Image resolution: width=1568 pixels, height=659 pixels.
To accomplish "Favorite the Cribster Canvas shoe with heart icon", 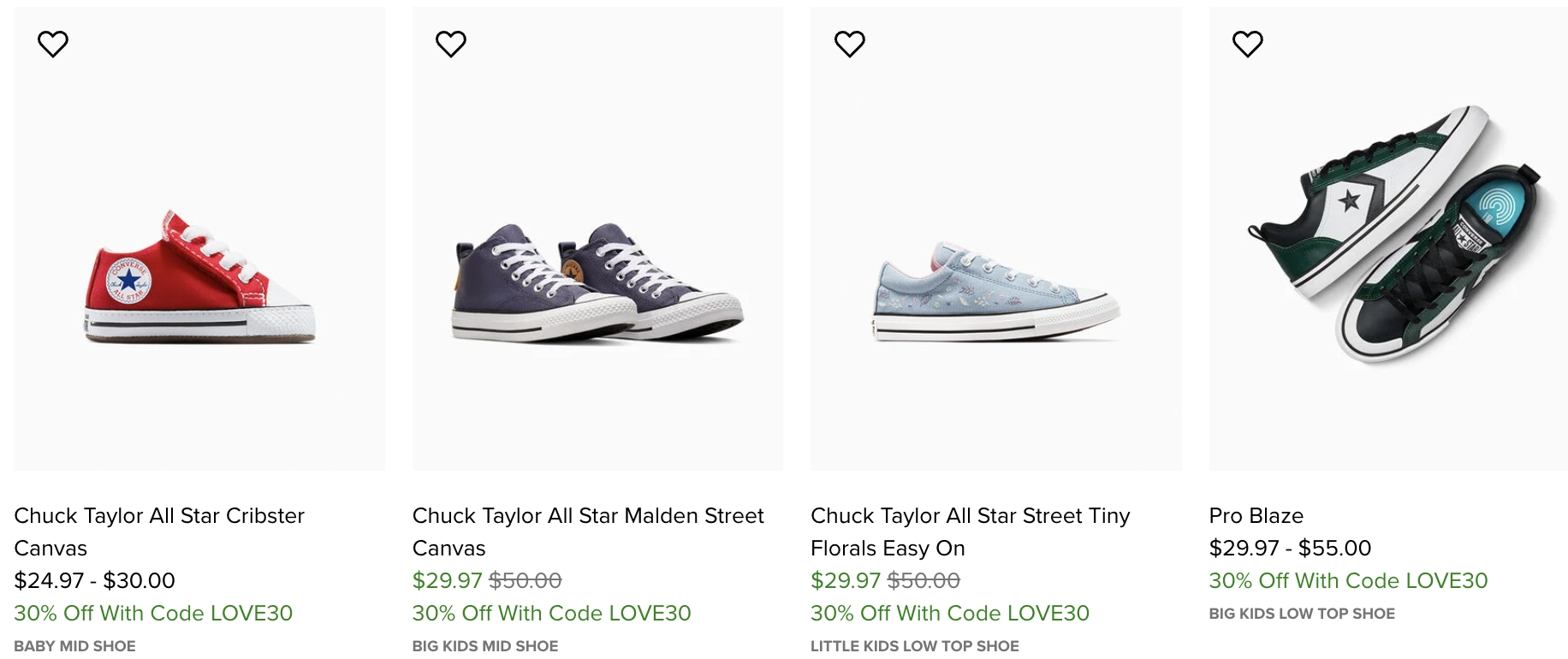I will tap(53, 44).
